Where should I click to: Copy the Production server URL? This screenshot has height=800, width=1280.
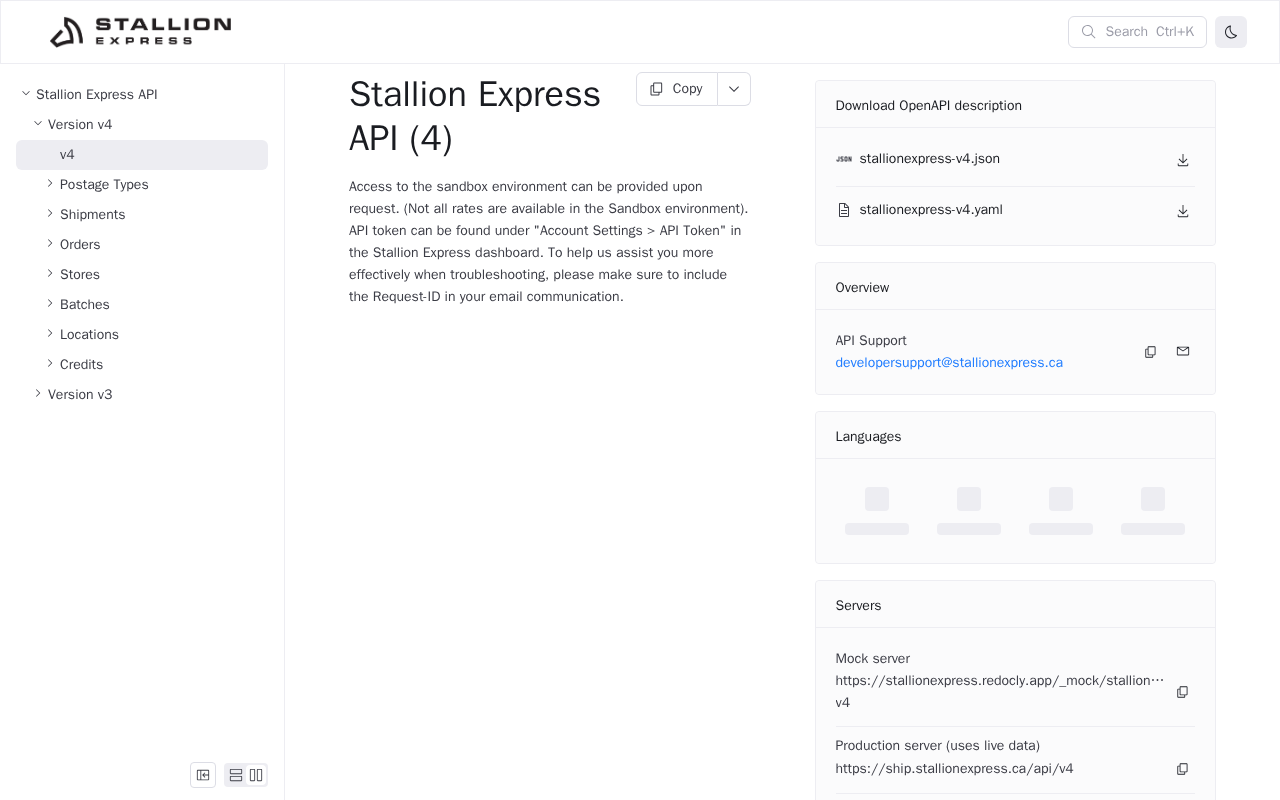(x=1182, y=769)
